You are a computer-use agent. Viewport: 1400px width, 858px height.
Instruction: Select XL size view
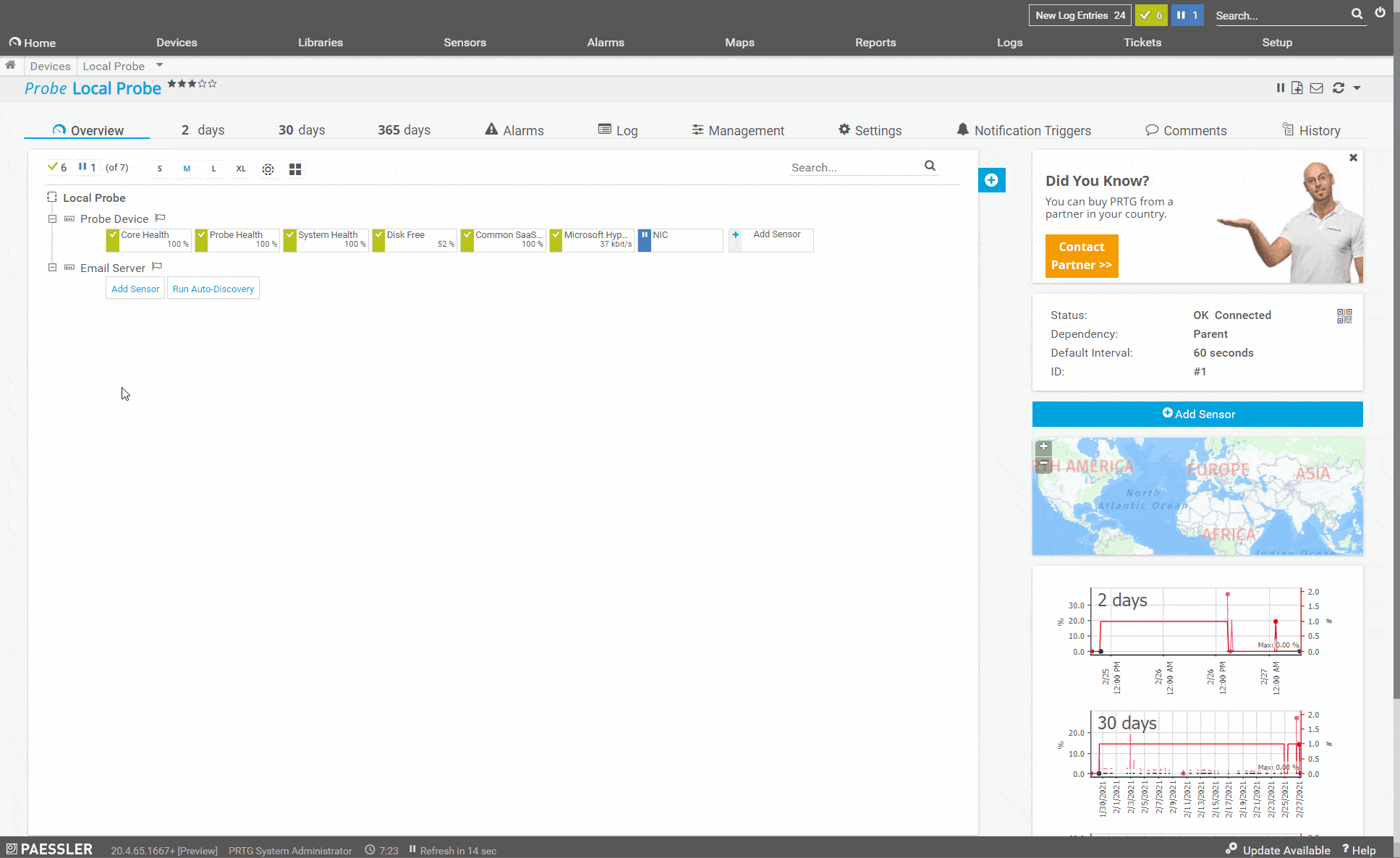241,169
